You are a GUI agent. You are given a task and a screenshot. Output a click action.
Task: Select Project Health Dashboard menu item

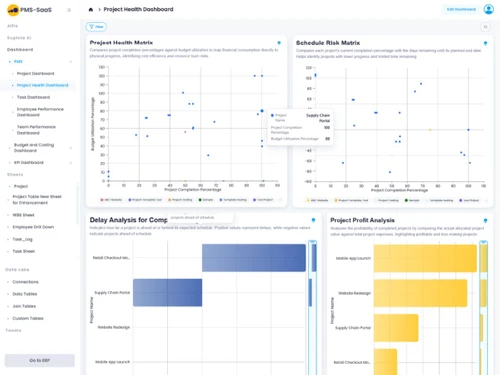[42, 85]
